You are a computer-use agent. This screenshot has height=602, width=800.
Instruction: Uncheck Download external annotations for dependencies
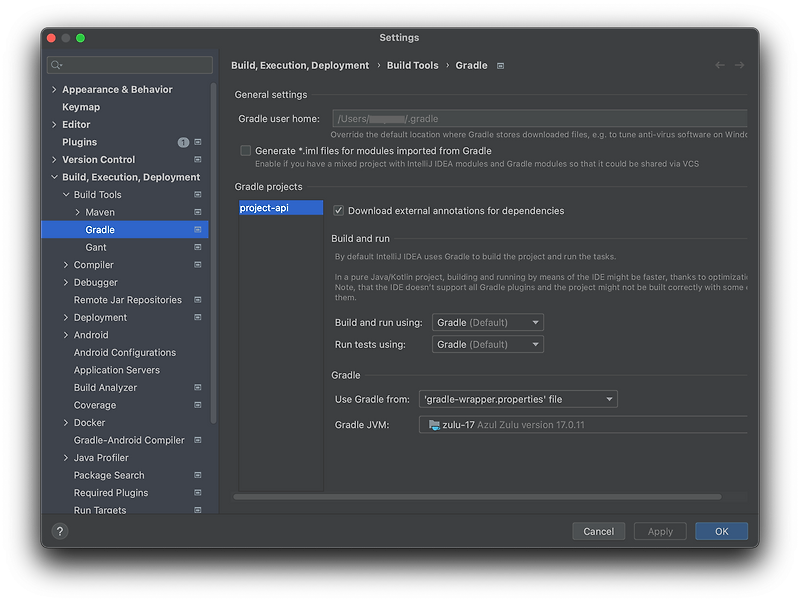pos(339,211)
